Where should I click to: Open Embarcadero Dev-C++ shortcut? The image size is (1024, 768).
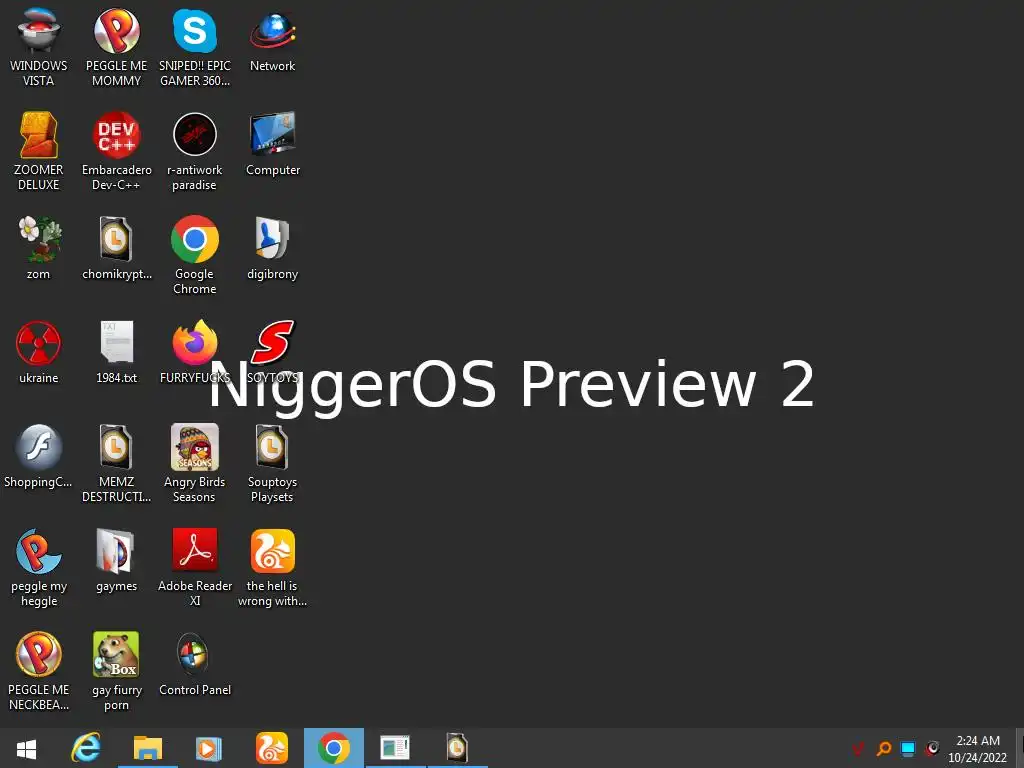coord(116,151)
